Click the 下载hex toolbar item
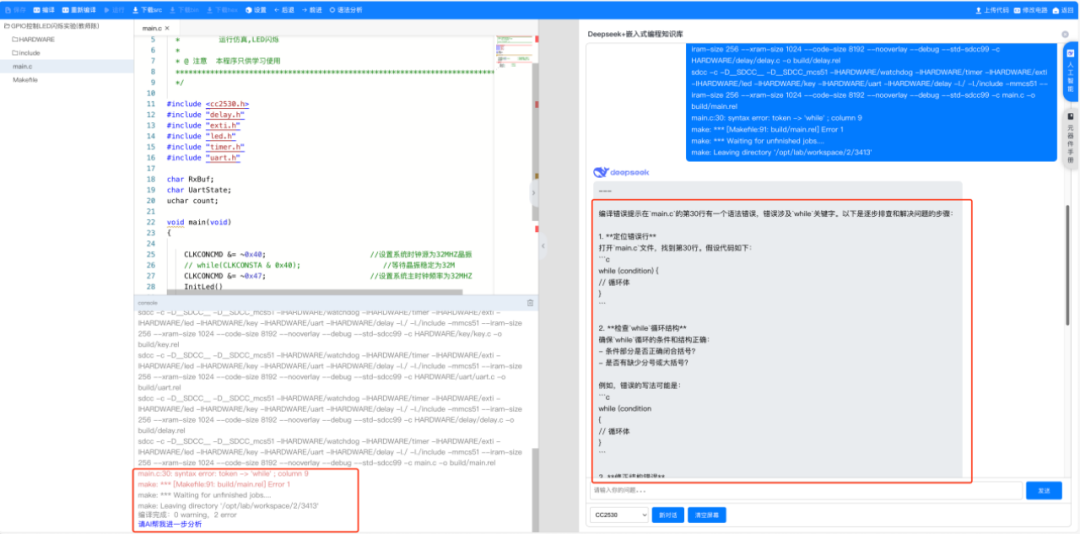1080x534 pixels. [222, 10]
